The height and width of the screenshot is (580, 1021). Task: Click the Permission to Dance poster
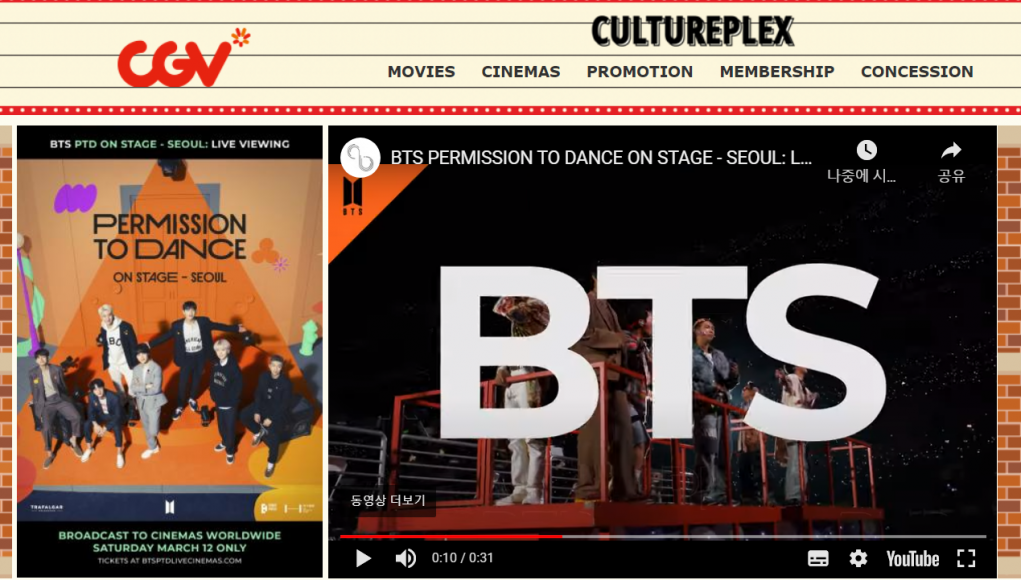(x=169, y=350)
